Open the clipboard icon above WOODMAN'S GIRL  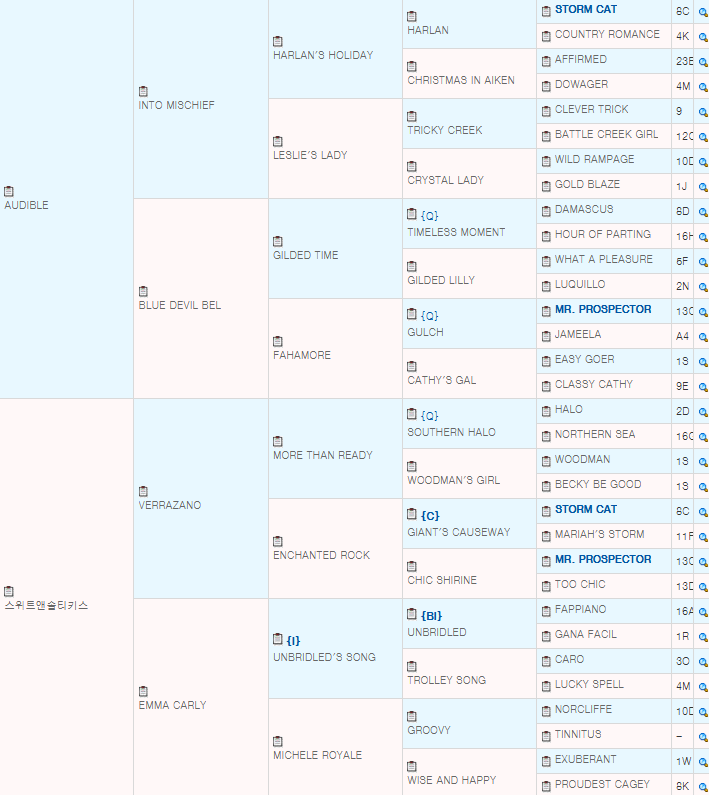(x=412, y=466)
